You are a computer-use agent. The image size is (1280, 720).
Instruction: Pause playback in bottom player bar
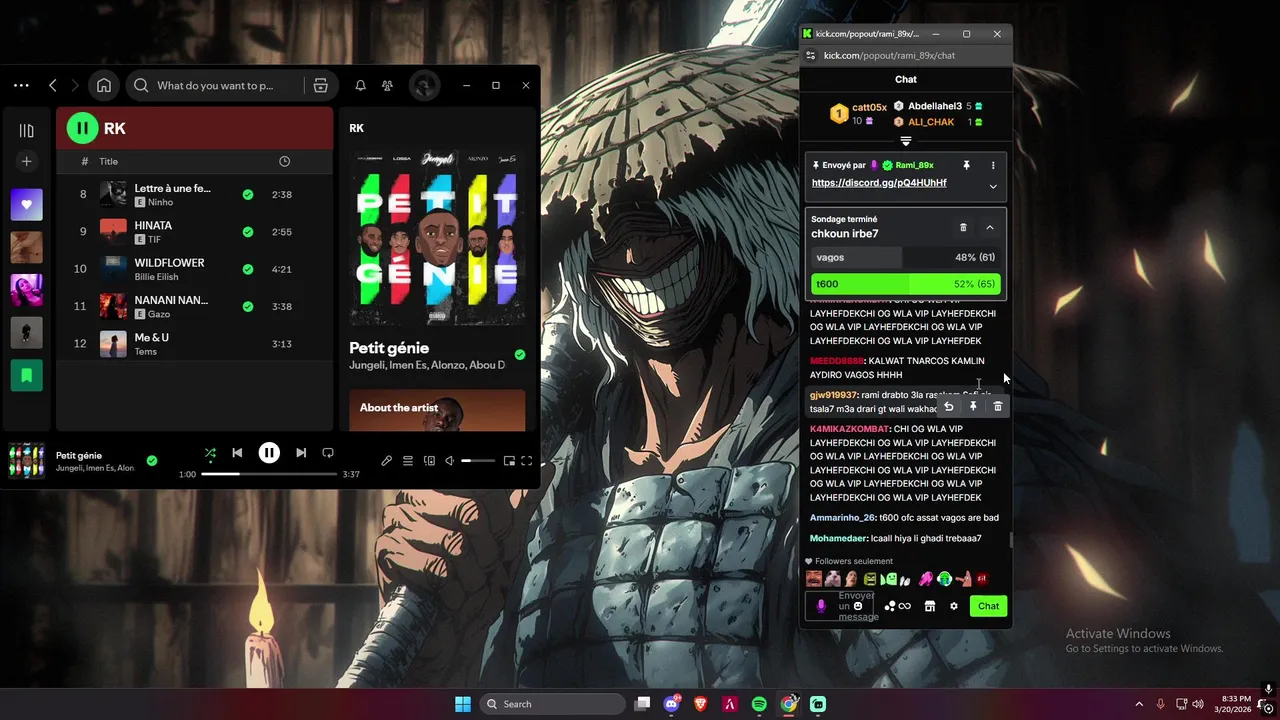click(269, 453)
